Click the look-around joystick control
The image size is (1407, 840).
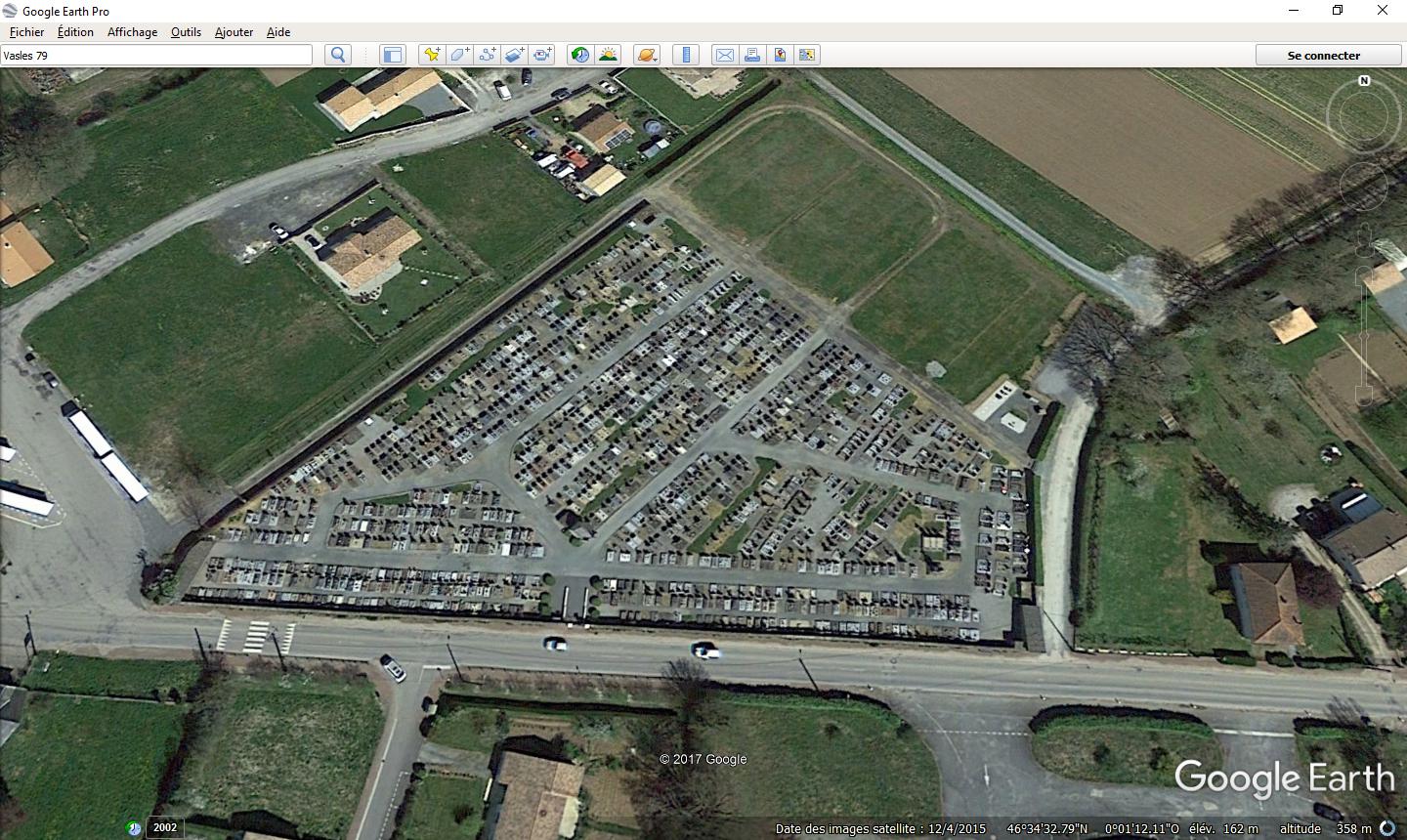[1364, 116]
